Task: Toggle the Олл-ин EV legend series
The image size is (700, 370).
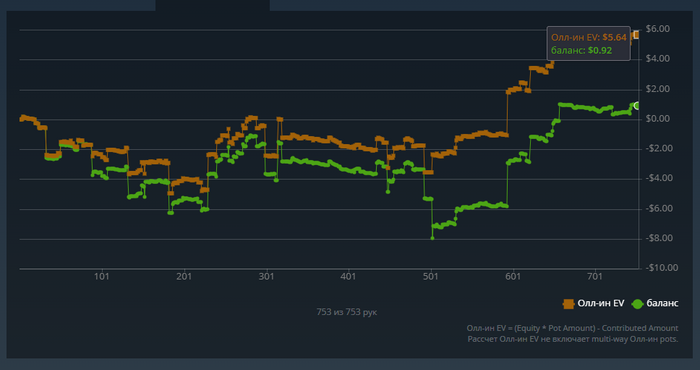Action: pyautogui.click(x=594, y=303)
